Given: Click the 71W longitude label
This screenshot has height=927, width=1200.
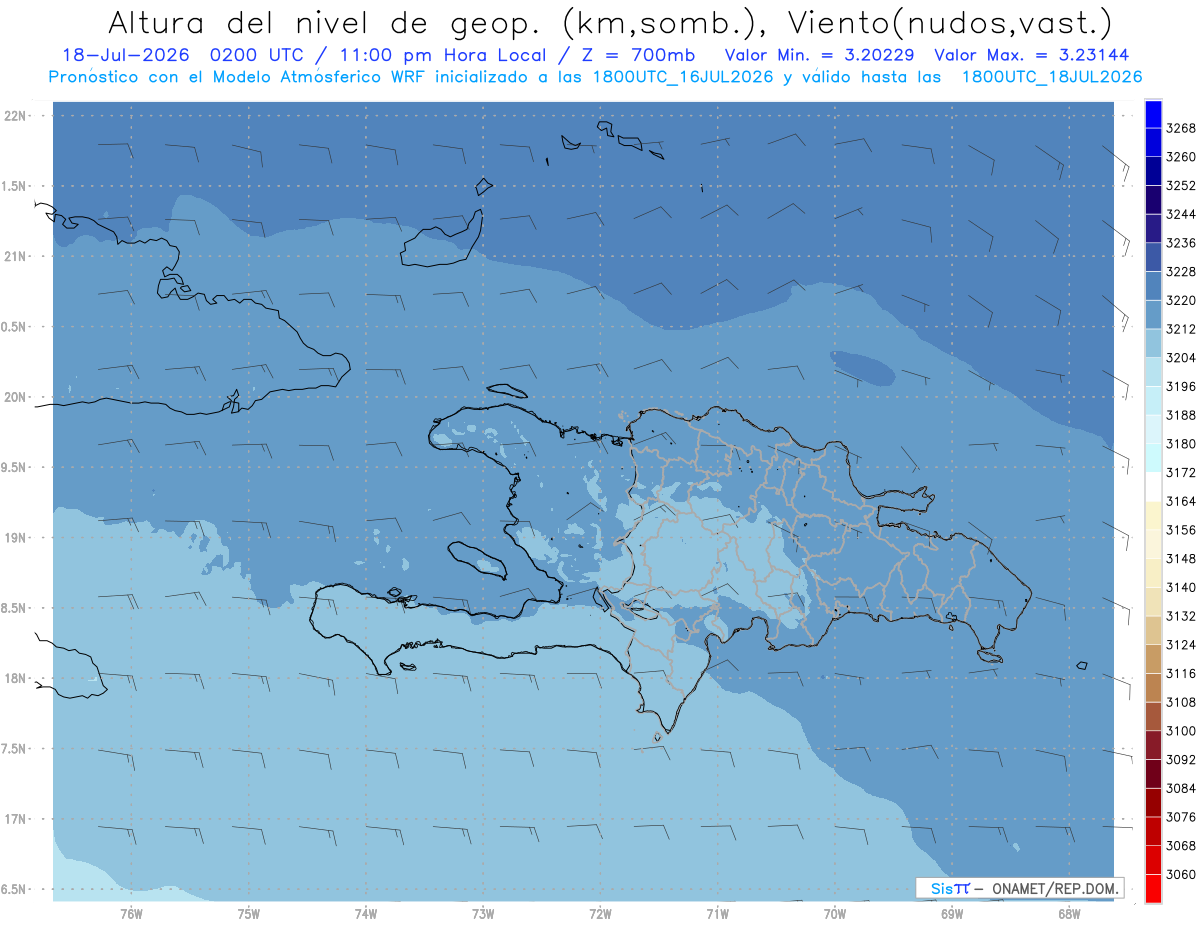Looking at the screenshot, I should 717,914.
